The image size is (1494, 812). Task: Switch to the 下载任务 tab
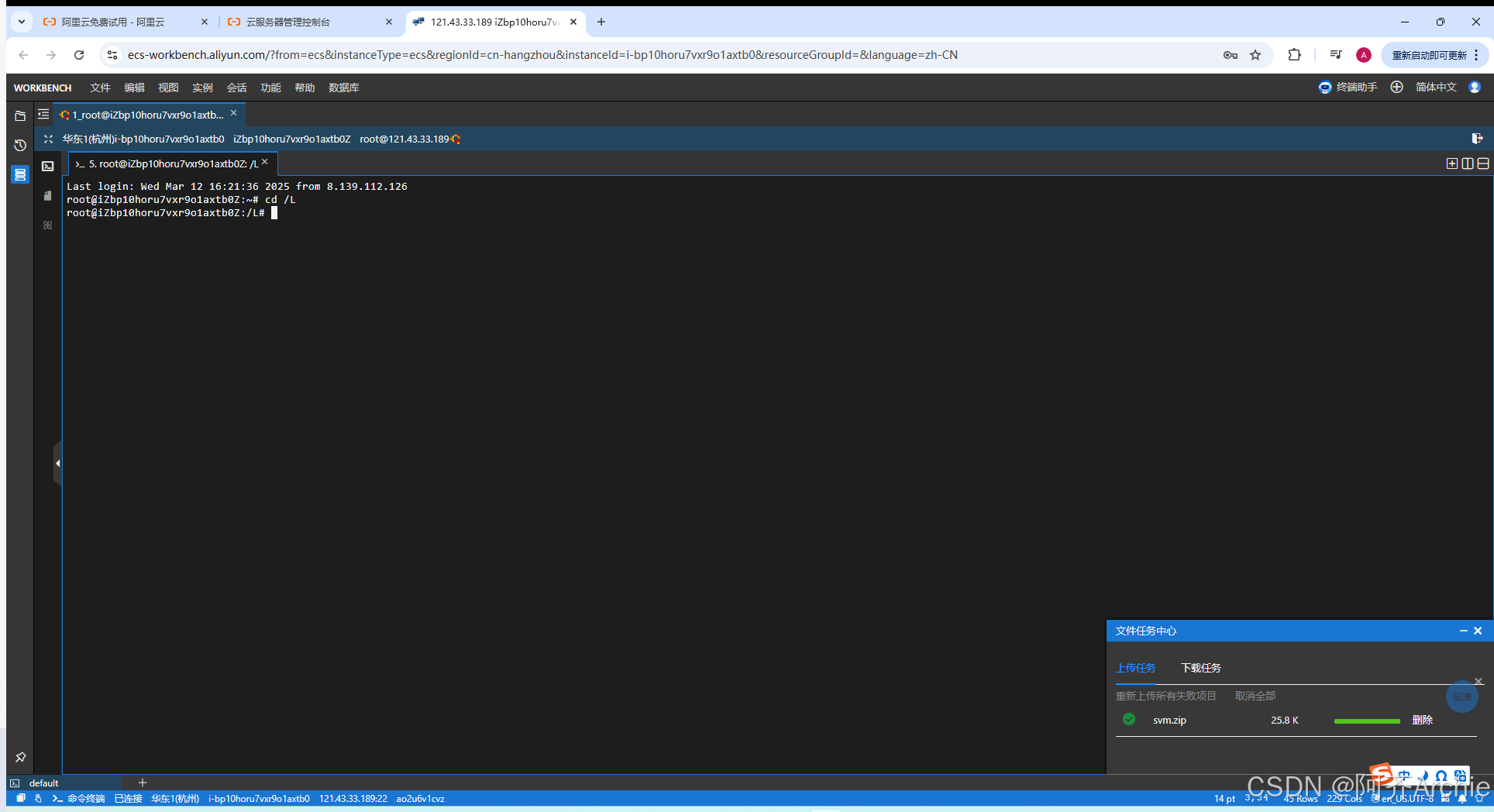point(1200,668)
